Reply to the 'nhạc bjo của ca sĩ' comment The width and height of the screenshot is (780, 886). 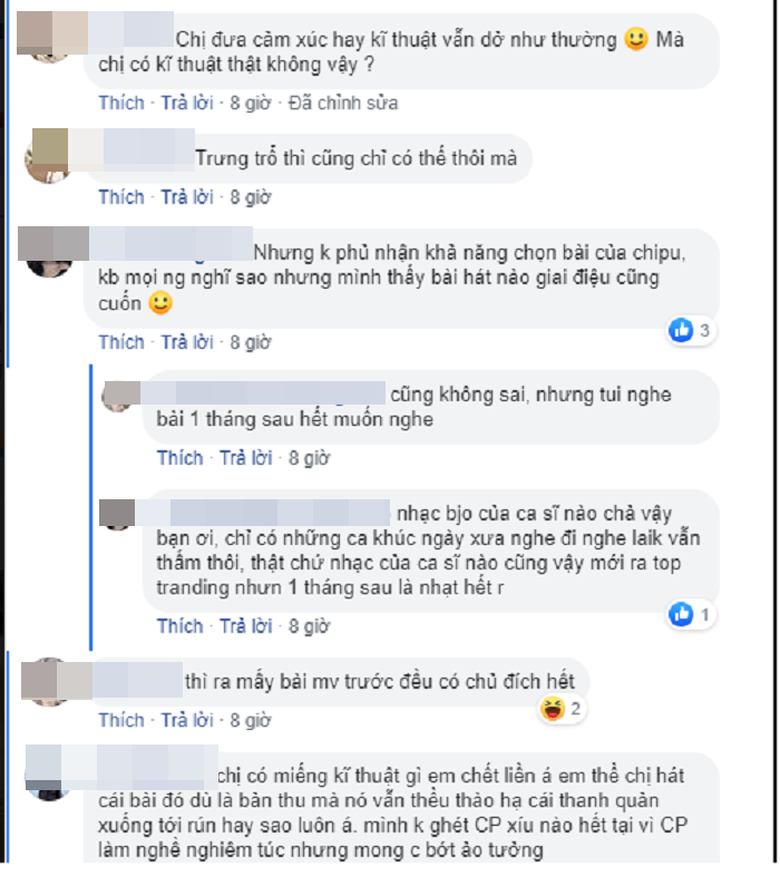tap(245, 626)
